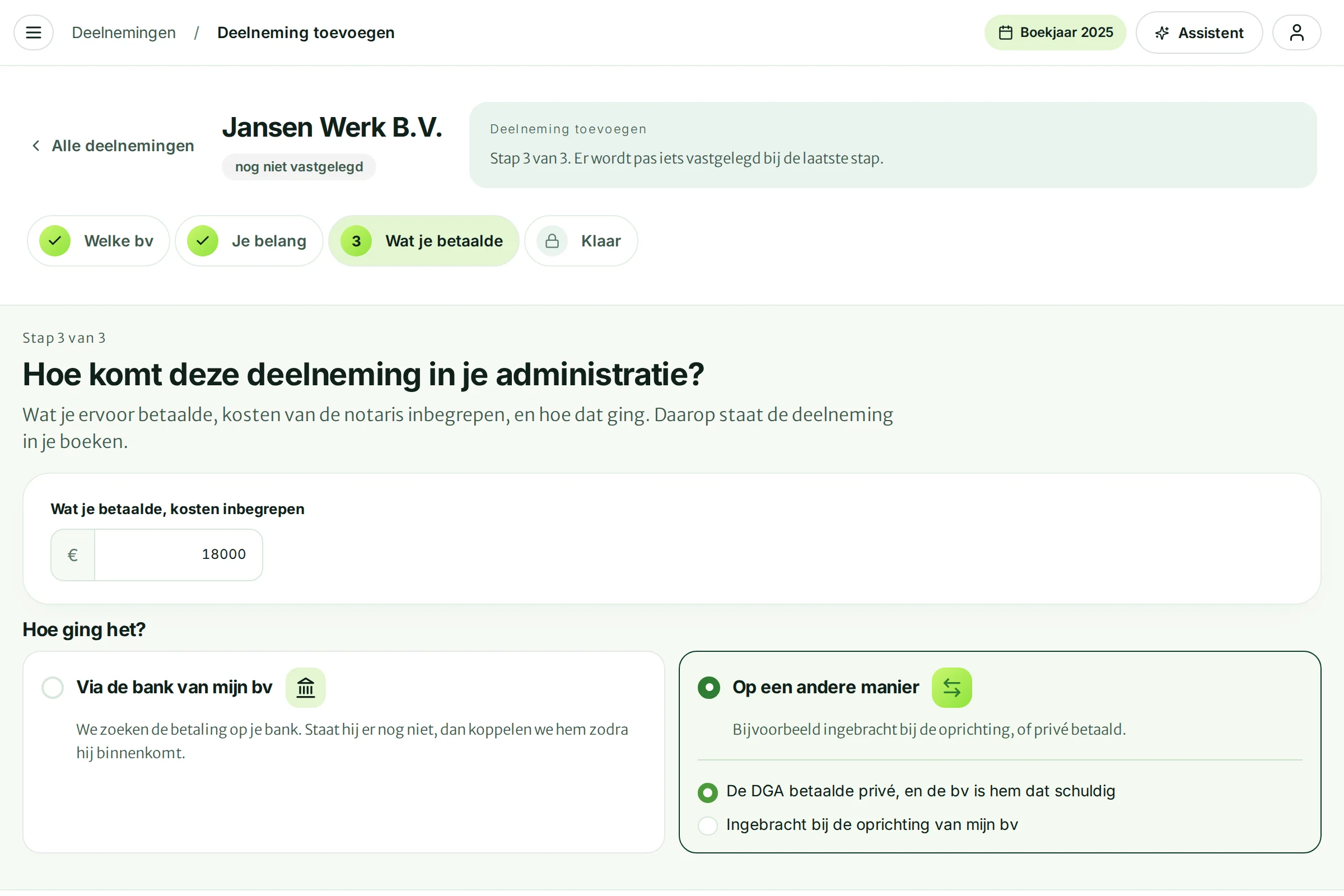
Task: Click the checkmark on Je belang step
Action: 203,241
